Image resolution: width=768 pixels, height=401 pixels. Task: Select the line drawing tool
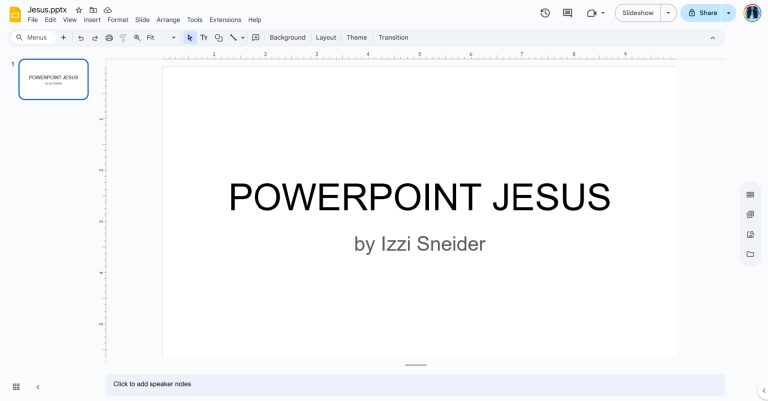coord(233,38)
